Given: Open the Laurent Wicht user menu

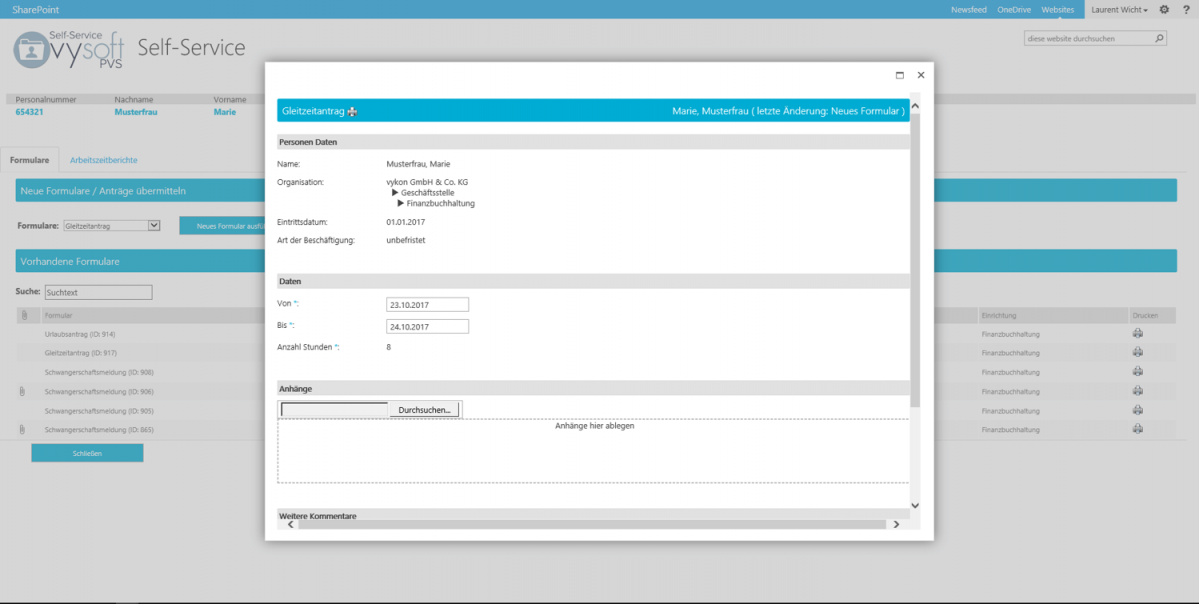Looking at the screenshot, I should [1119, 9].
